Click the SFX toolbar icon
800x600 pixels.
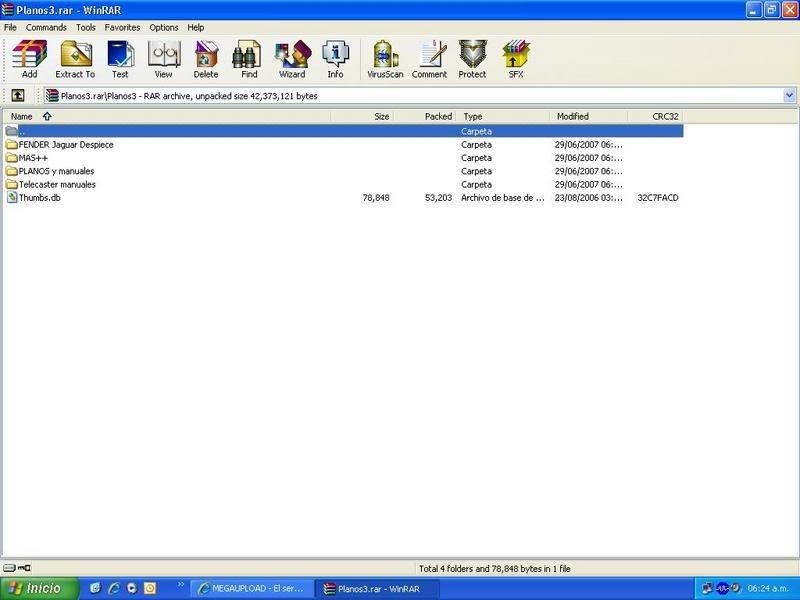(x=516, y=59)
